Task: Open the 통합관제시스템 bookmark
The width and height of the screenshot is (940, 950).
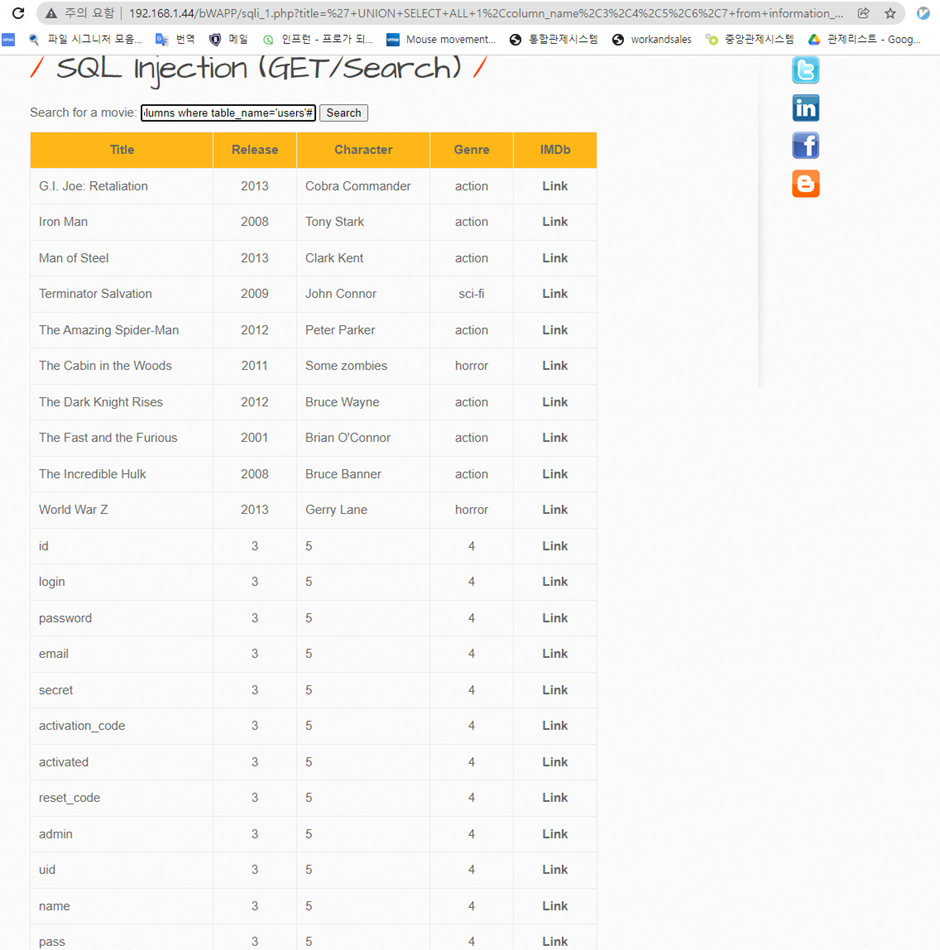Action: coord(553,39)
